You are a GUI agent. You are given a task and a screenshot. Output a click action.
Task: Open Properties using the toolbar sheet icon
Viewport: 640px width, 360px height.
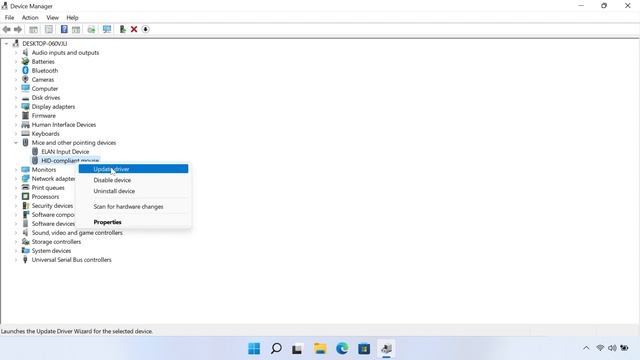click(49, 29)
